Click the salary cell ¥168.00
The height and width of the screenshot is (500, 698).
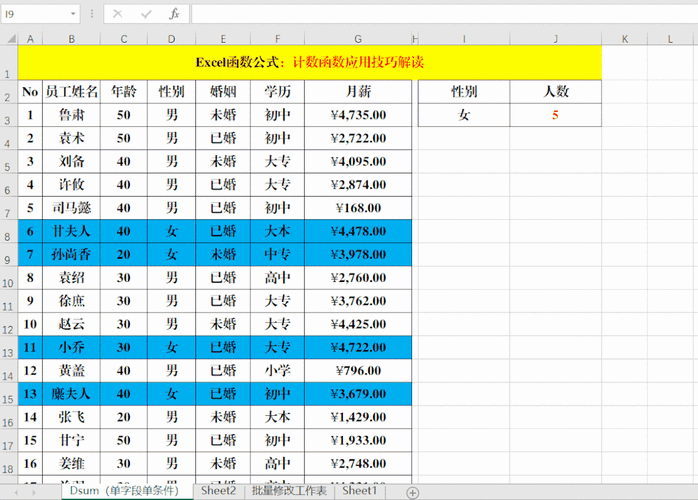click(x=358, y=208)
